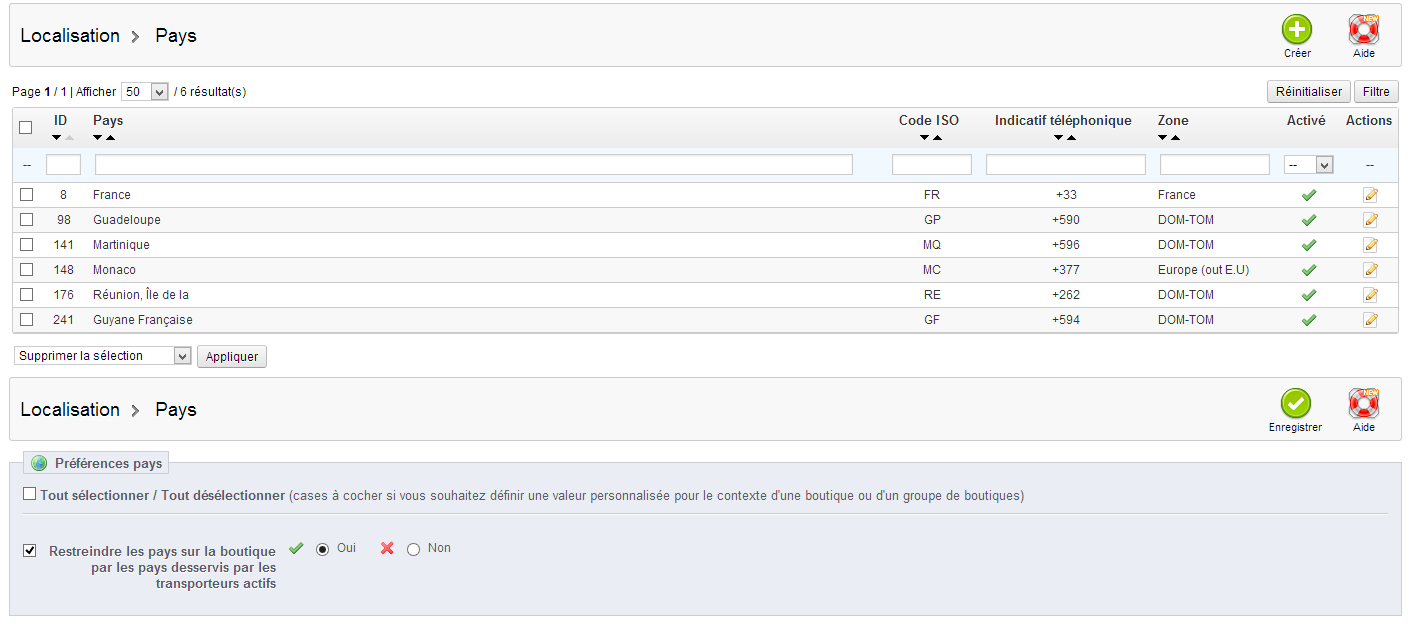
Task: Toggle Guyane Française activated green checkmark
Action: pos(1308,320)
